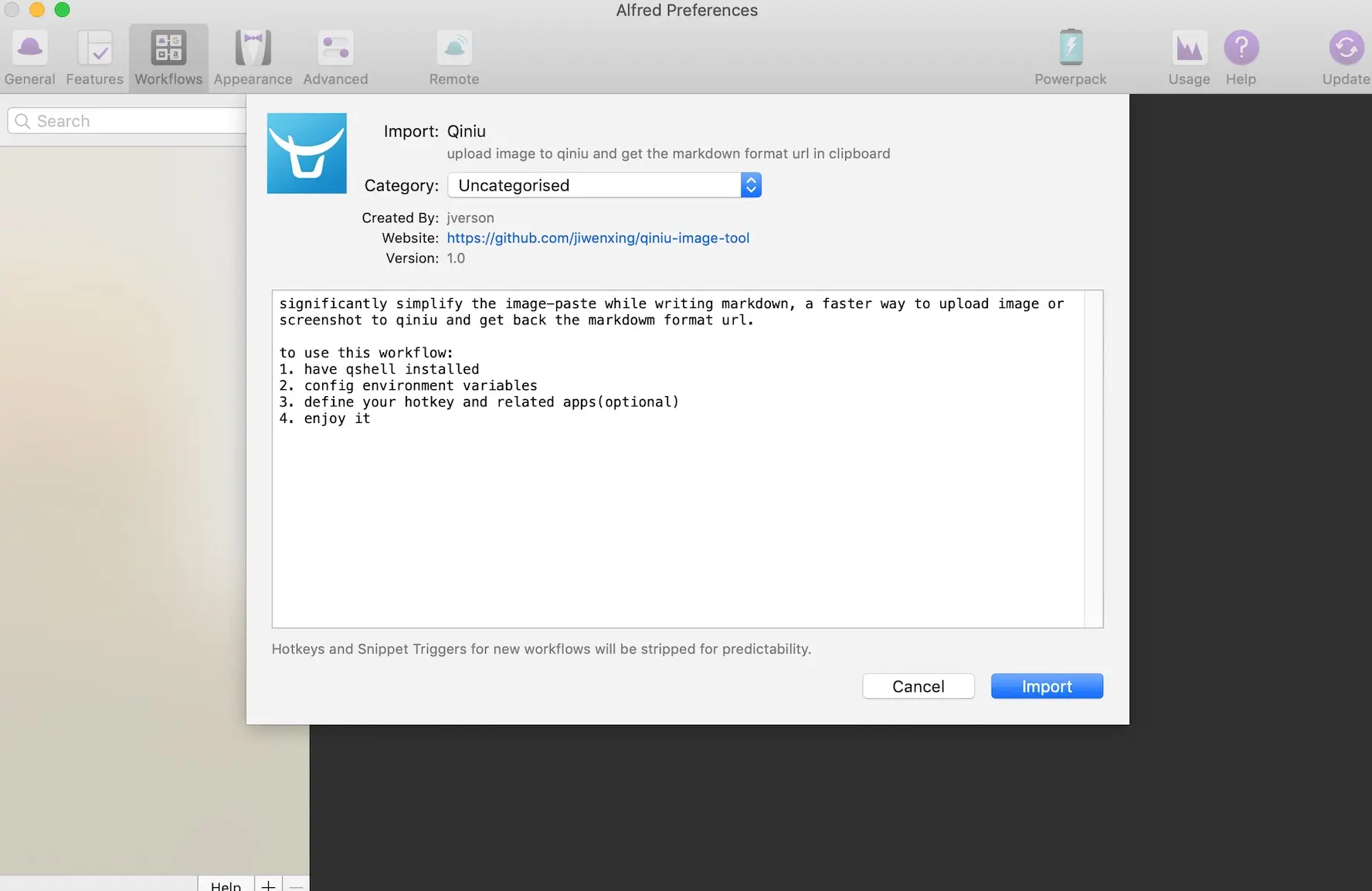Click the line '1. have qshell installed'

click(379, 369)
